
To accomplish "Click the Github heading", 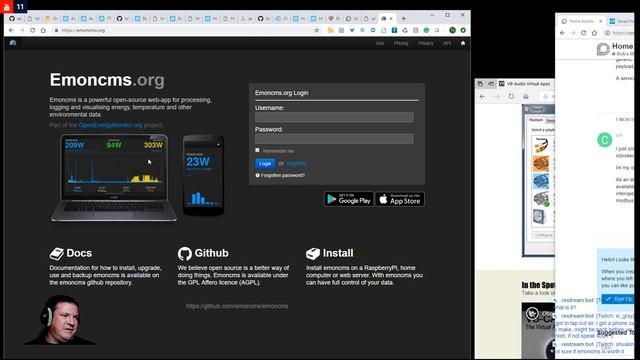I will coord(211,253).
